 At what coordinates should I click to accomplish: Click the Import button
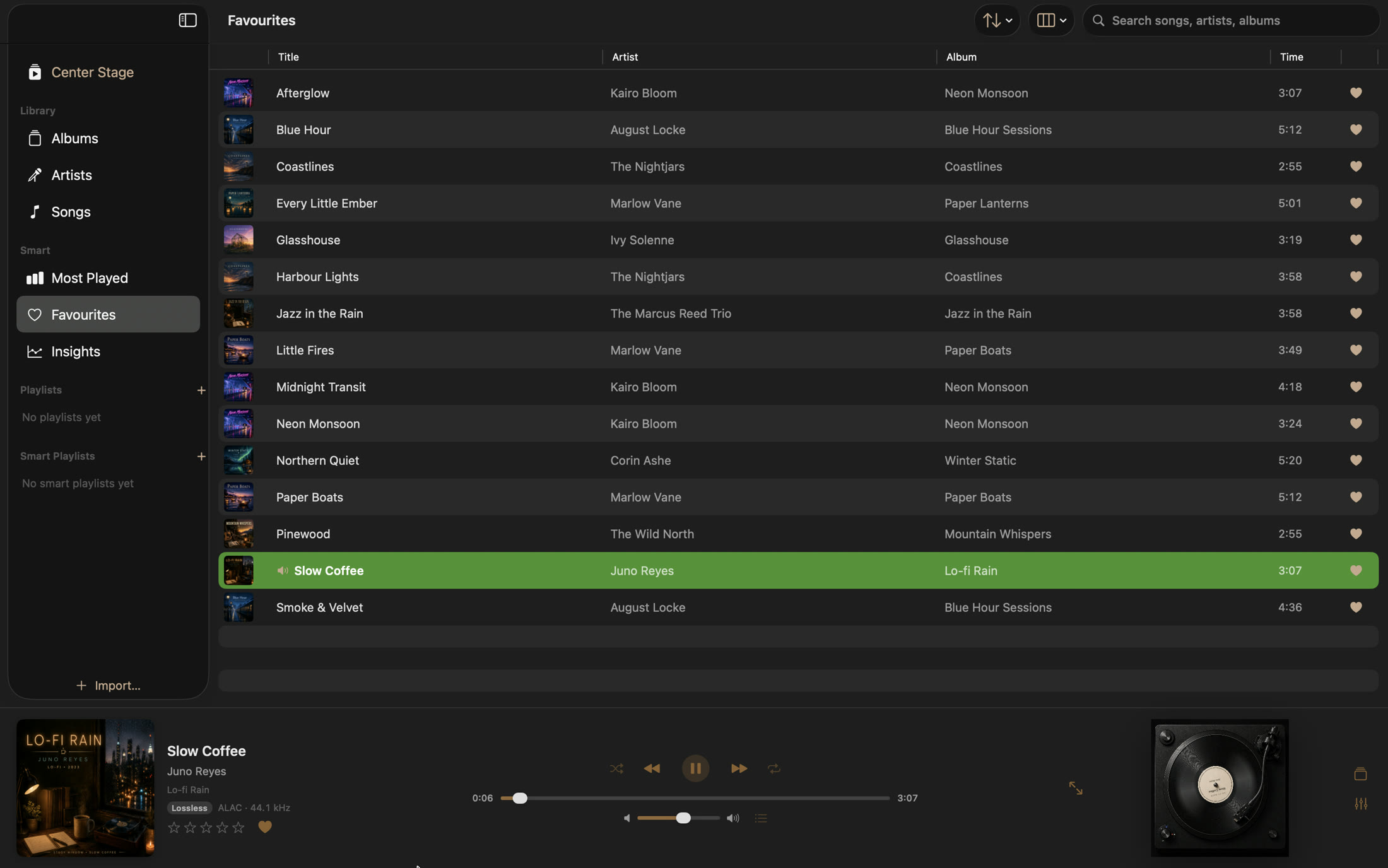(108, 686)
